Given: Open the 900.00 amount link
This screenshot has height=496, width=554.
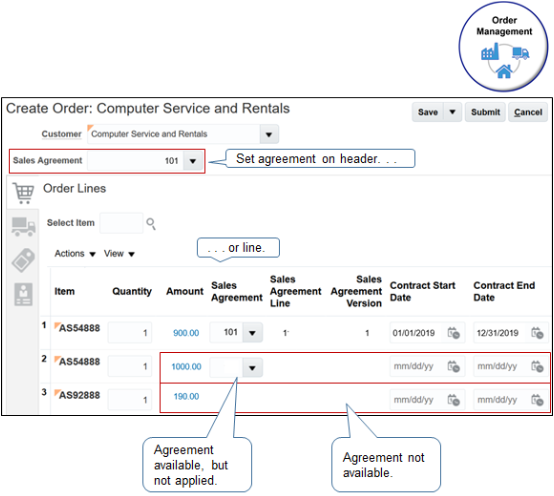Looking at the screenshot, I should (x=186, y=333).
